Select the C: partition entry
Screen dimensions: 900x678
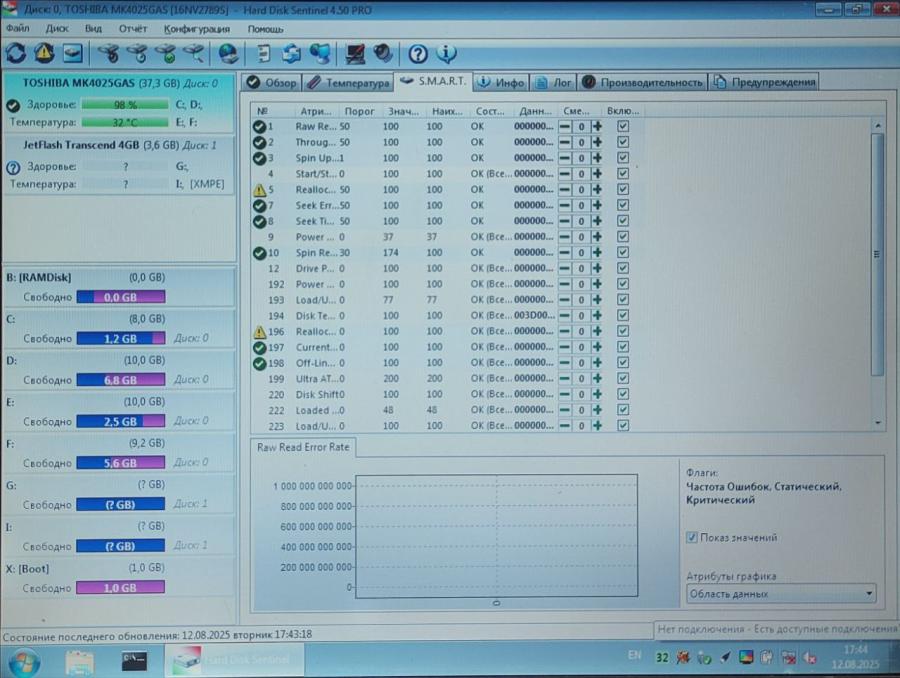coord(119,329)
